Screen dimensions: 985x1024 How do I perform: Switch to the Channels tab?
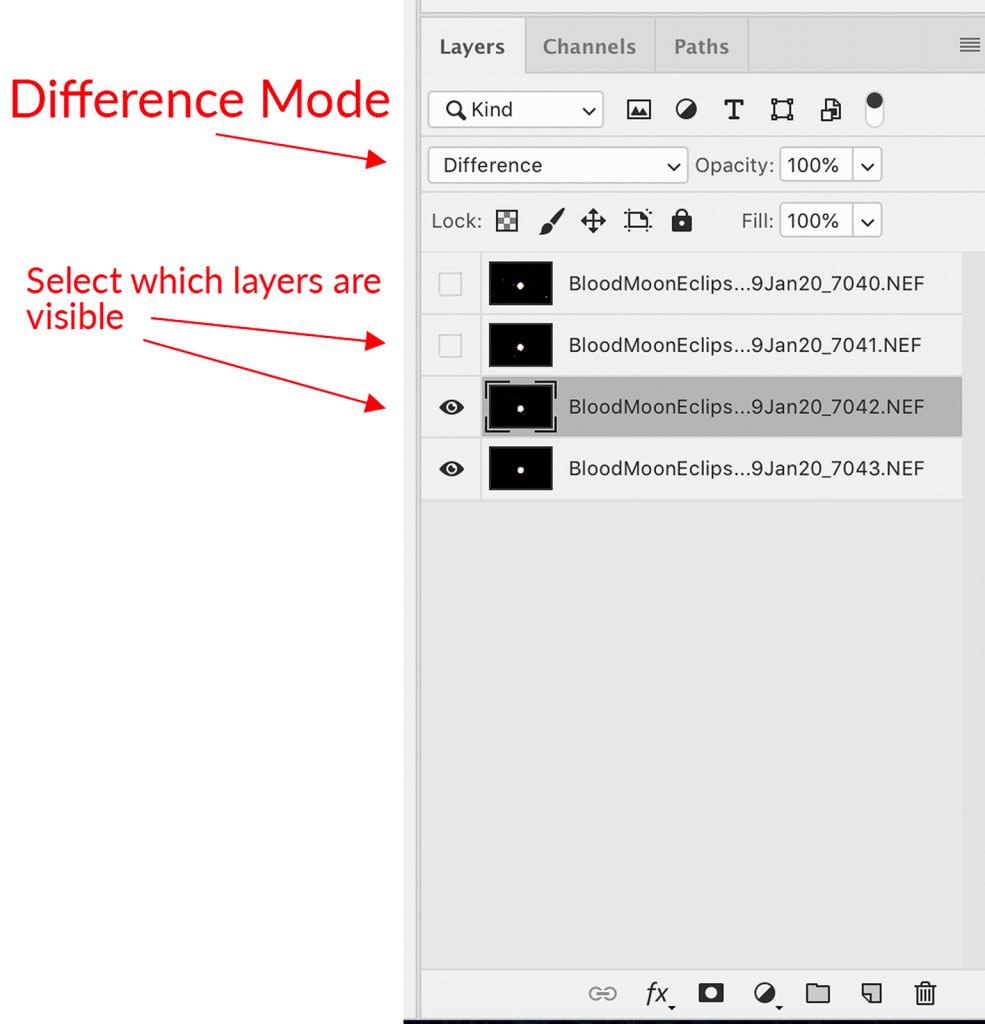click(x=589, y=46)
